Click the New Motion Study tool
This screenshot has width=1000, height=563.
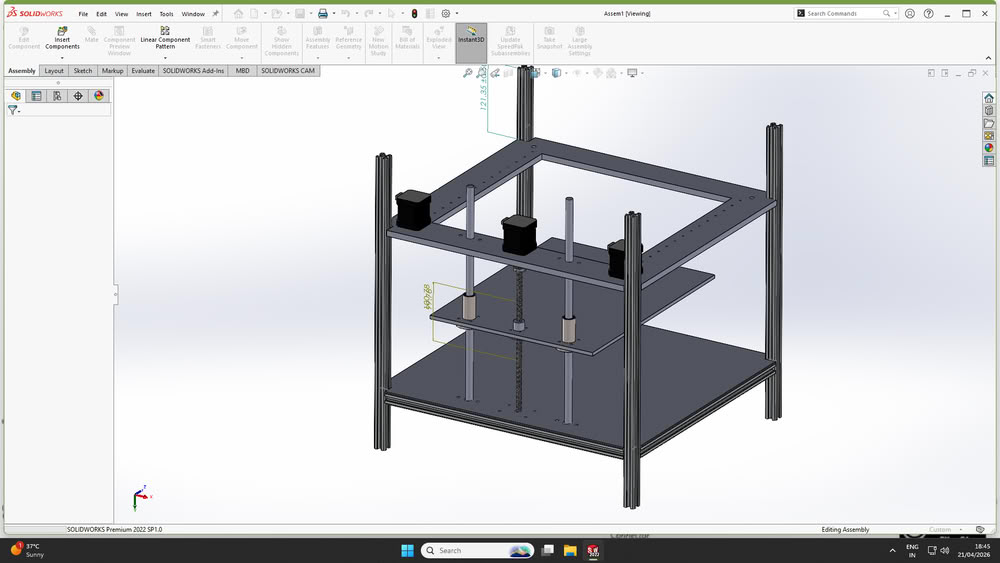point(378,41)
